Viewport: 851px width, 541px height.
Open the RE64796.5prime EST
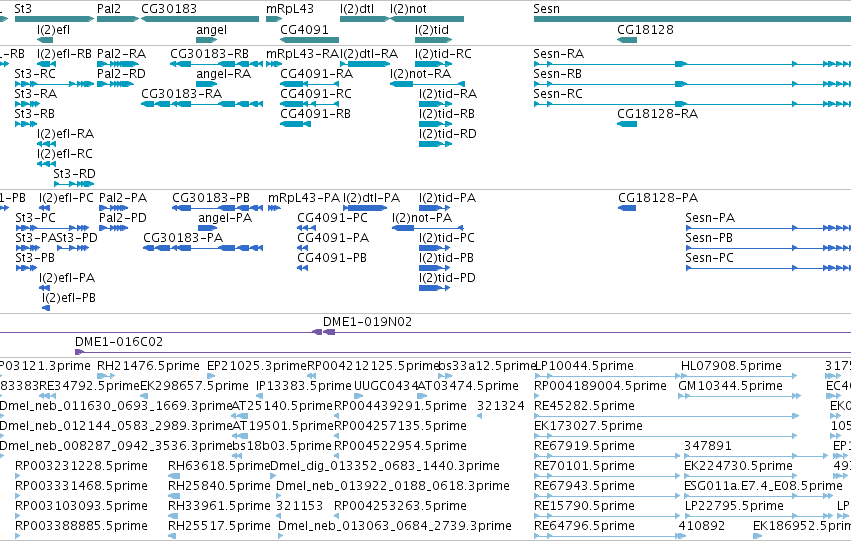[610, 535]
